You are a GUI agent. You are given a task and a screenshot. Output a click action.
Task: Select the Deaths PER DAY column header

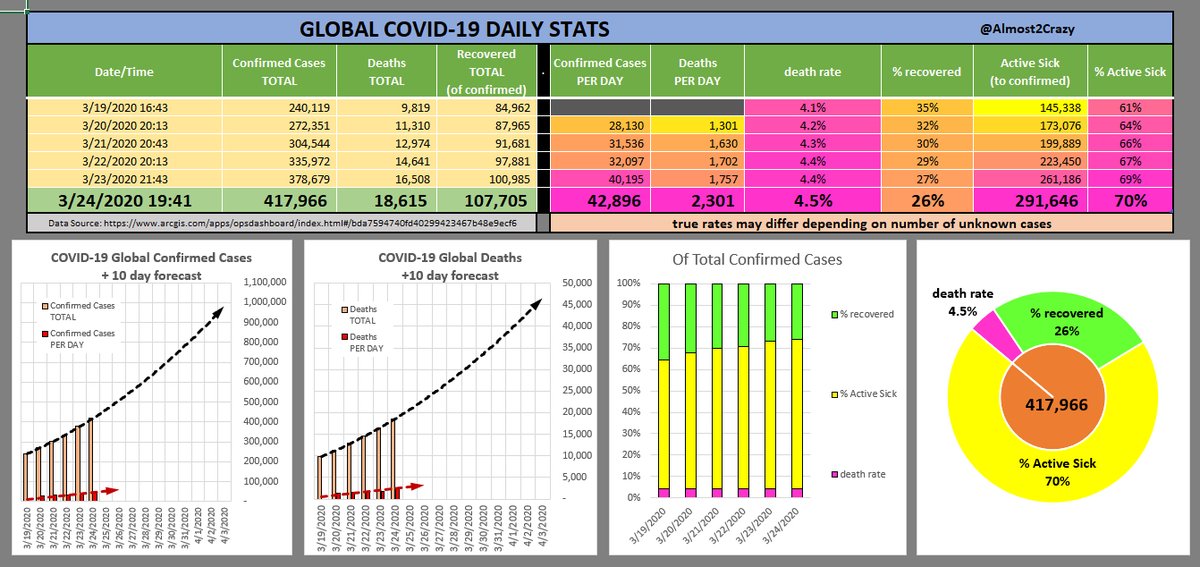point(697,71)
